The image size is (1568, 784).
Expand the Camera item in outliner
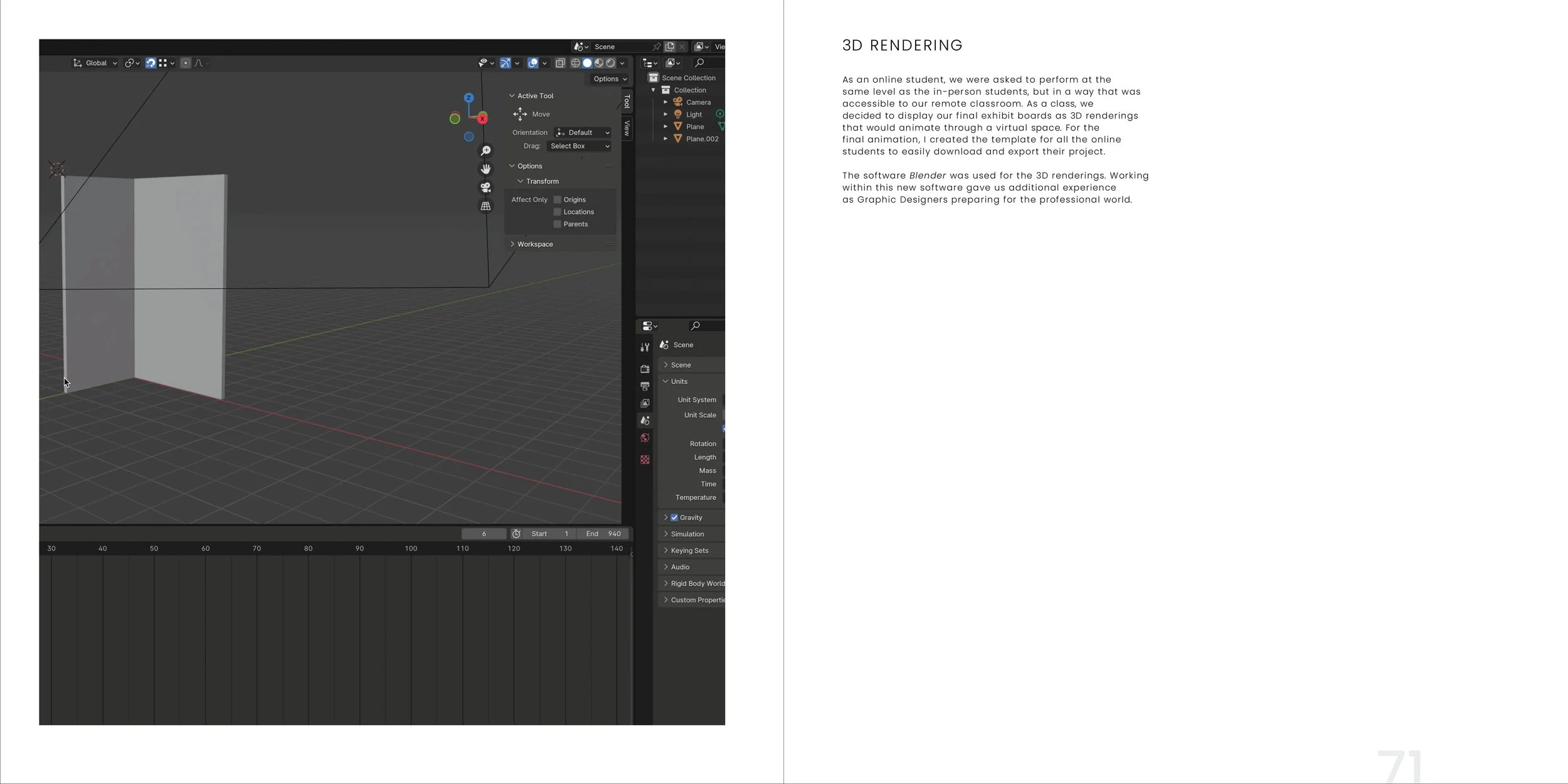[665, 102]
